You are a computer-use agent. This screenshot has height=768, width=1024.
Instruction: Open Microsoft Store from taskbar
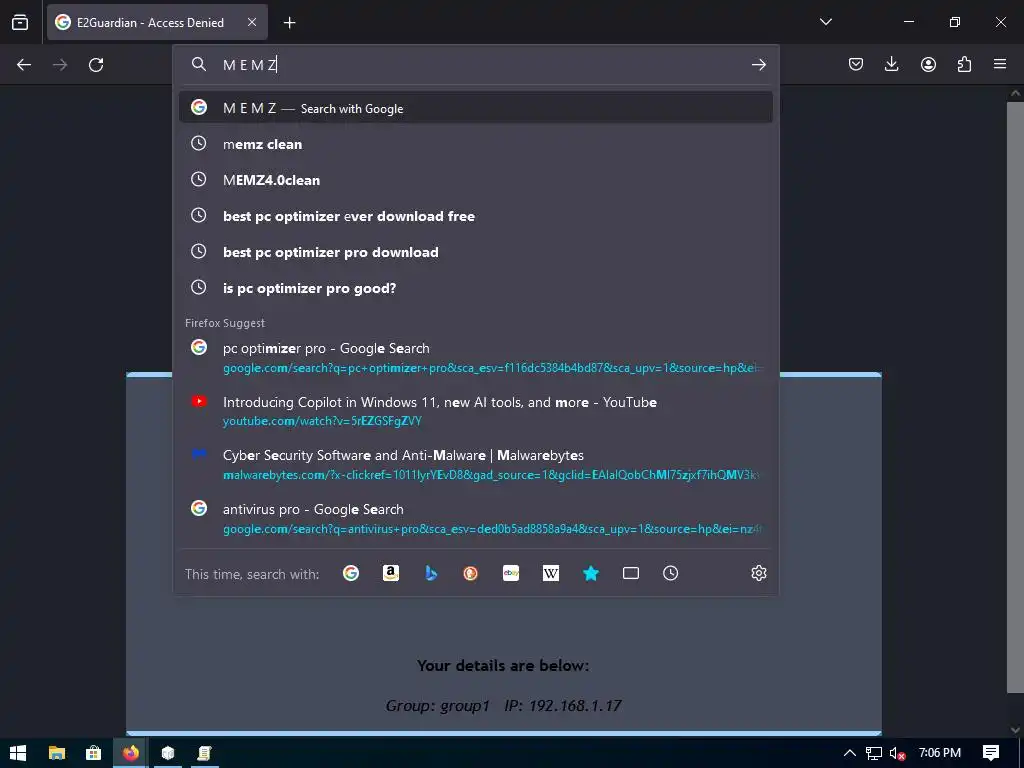[x=93, y=753]
